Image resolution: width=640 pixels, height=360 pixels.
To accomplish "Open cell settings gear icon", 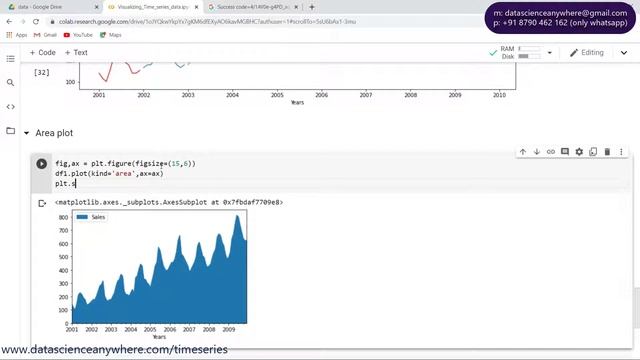I will 579,152.
